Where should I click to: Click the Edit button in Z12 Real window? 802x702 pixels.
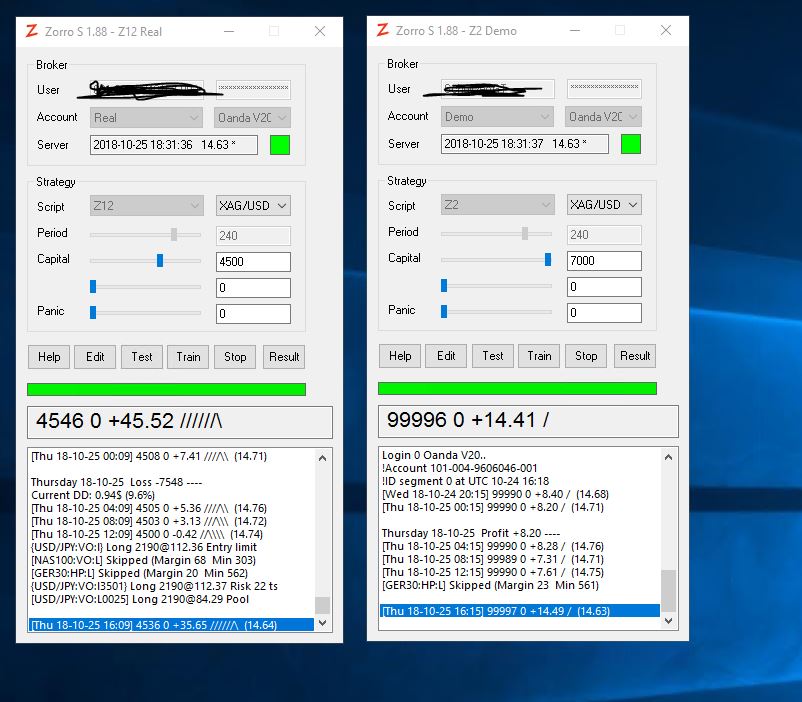95,357
